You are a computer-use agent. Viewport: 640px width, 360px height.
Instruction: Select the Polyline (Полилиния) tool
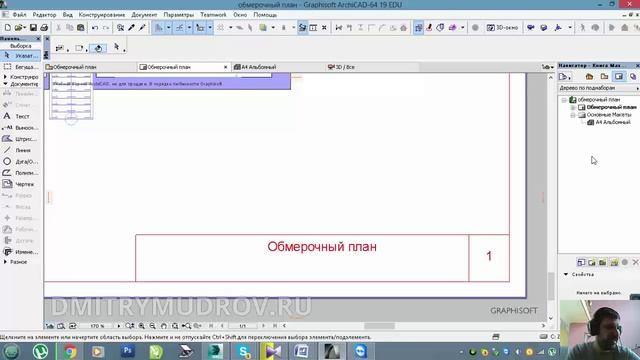coord(20,173)
